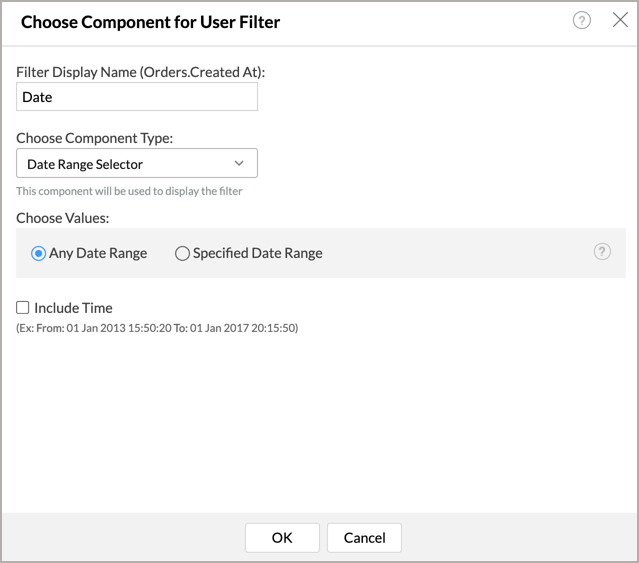Confirm with the OK button
Screen dimensions: 639x563
coord(282,538)
